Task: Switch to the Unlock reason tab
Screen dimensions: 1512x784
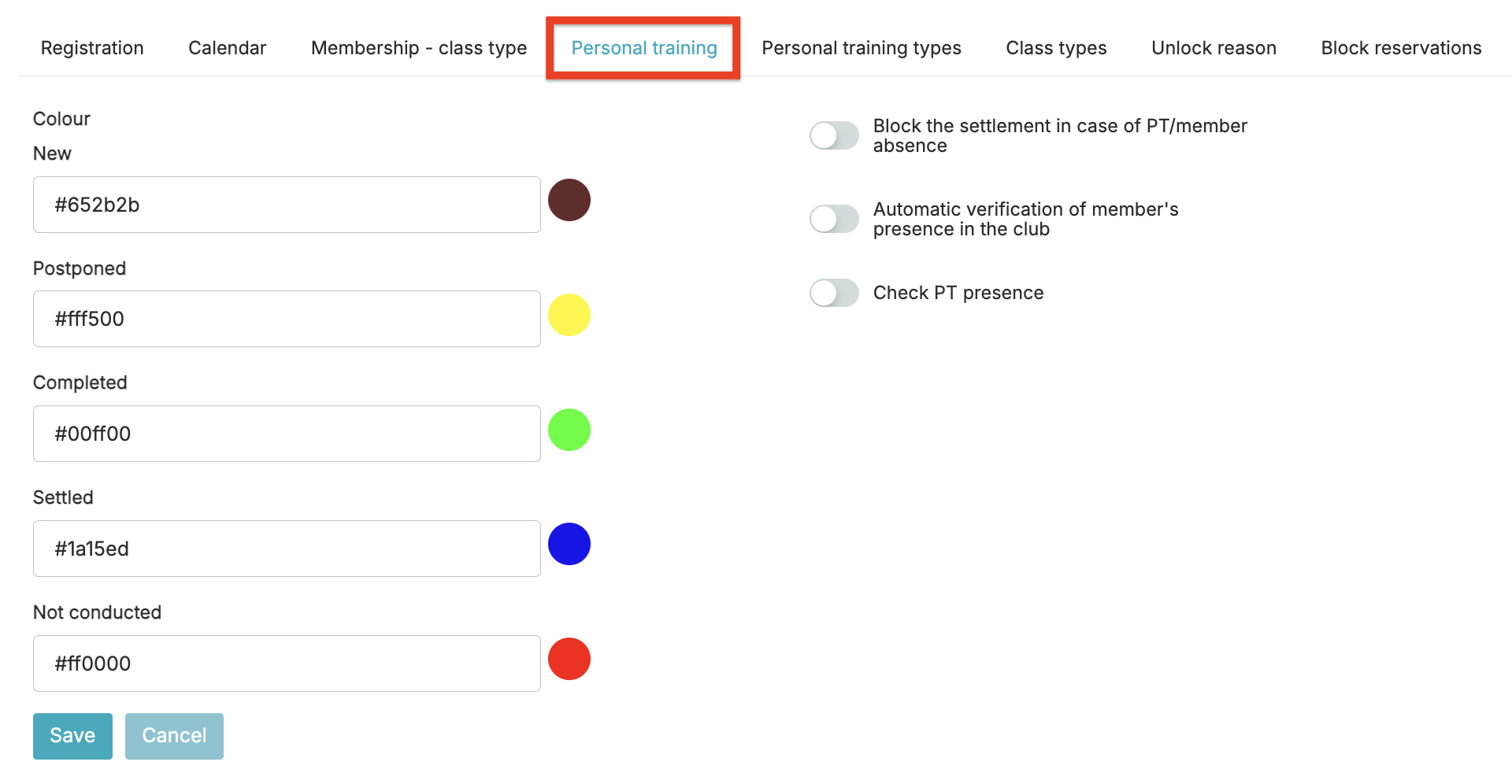Action: 1214,48
